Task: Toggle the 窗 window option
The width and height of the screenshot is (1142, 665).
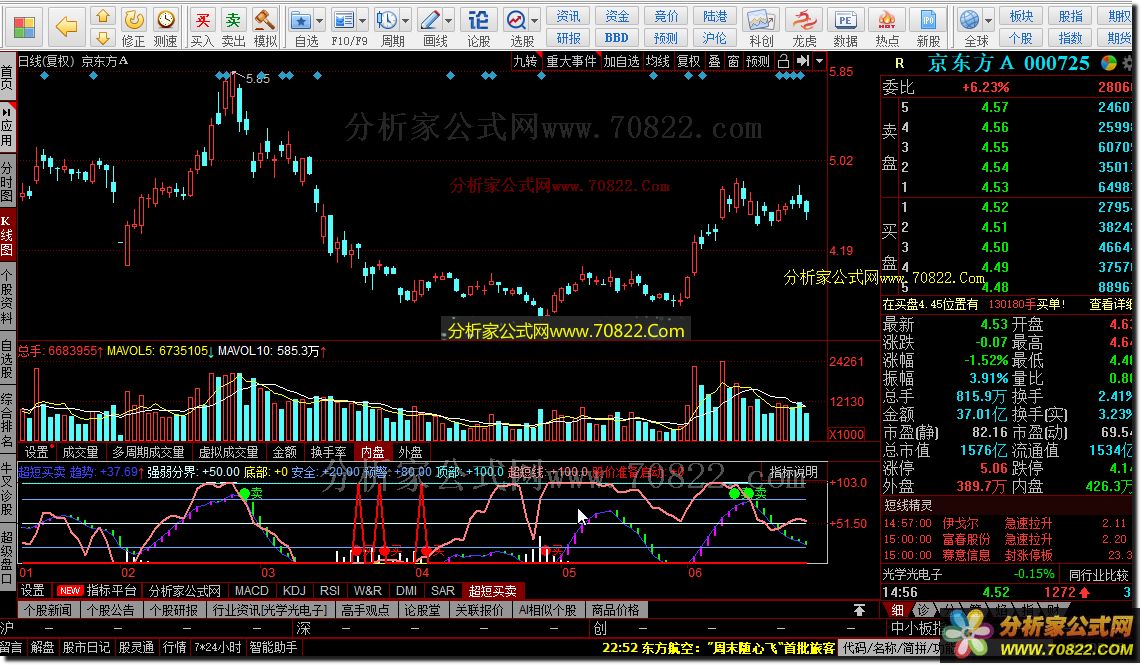Action: [733, 61]
